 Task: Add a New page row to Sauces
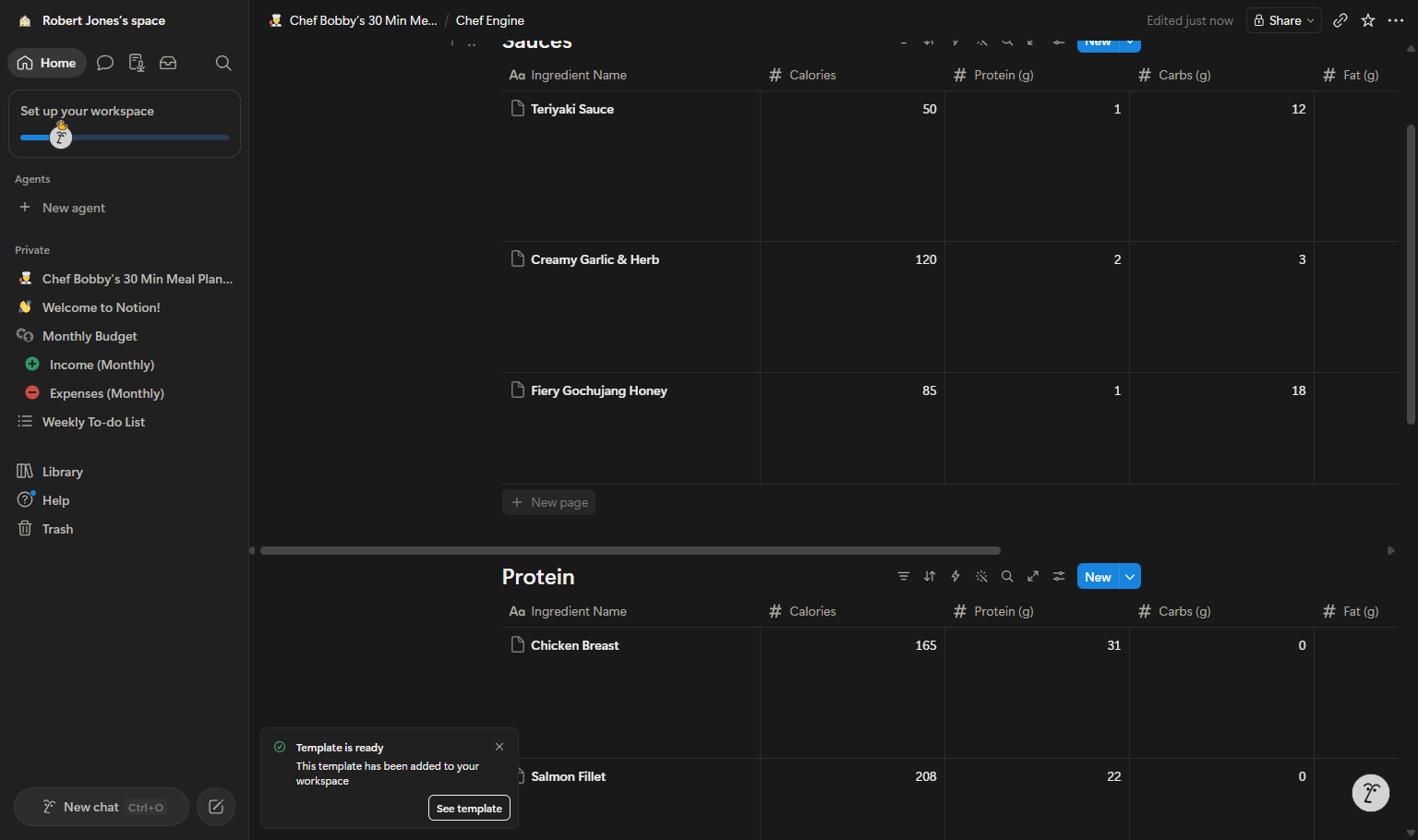(549, 502)
